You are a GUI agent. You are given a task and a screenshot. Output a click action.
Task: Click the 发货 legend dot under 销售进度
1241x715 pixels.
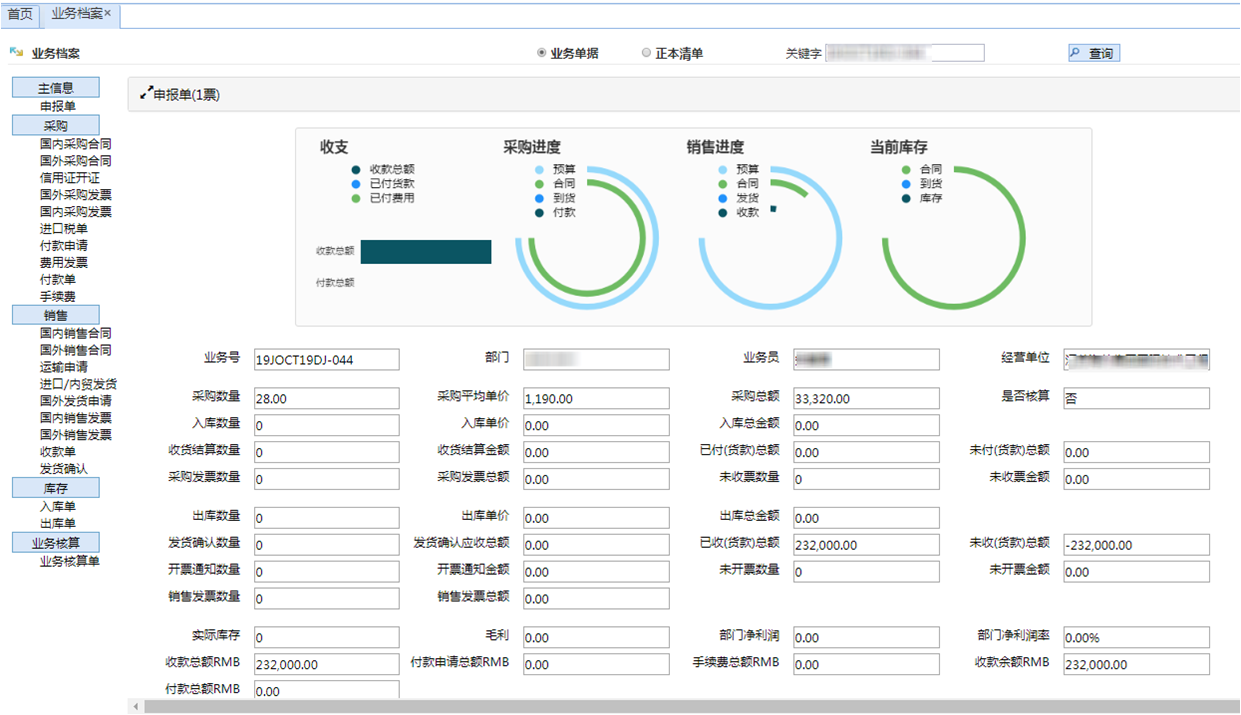tap(723, 198)
